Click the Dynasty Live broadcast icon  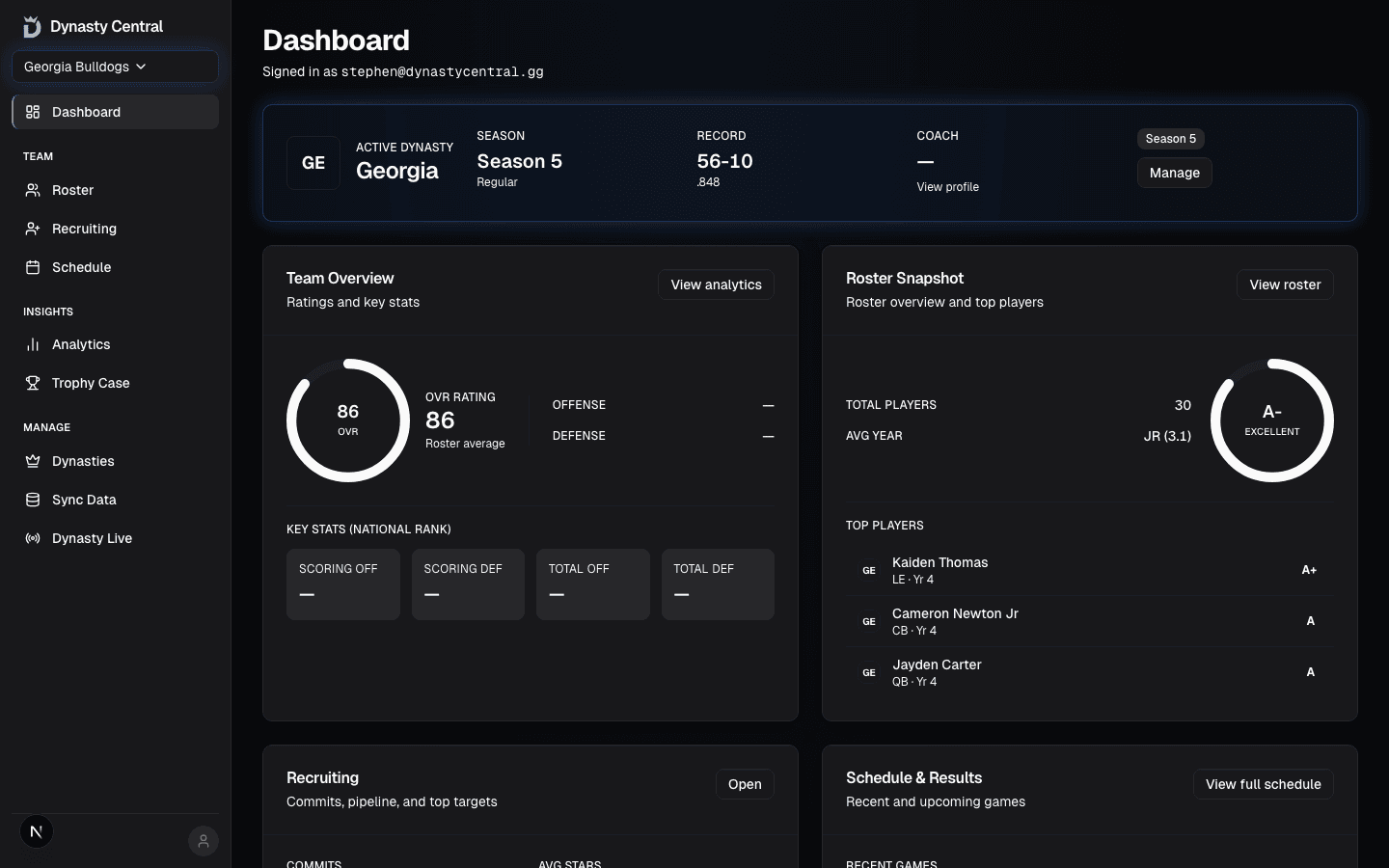(33, 538)
